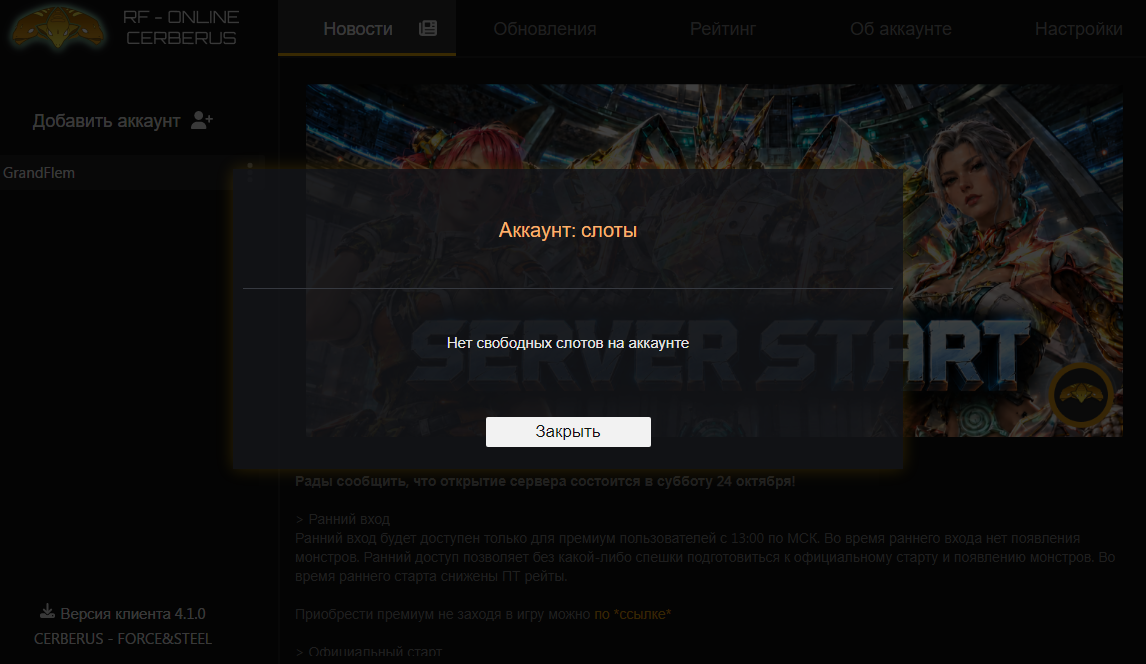Screen dimensions: 1146x664
Task: Click Добавить аккаунт in the sidebar
Action: click(x=106, y=121)
